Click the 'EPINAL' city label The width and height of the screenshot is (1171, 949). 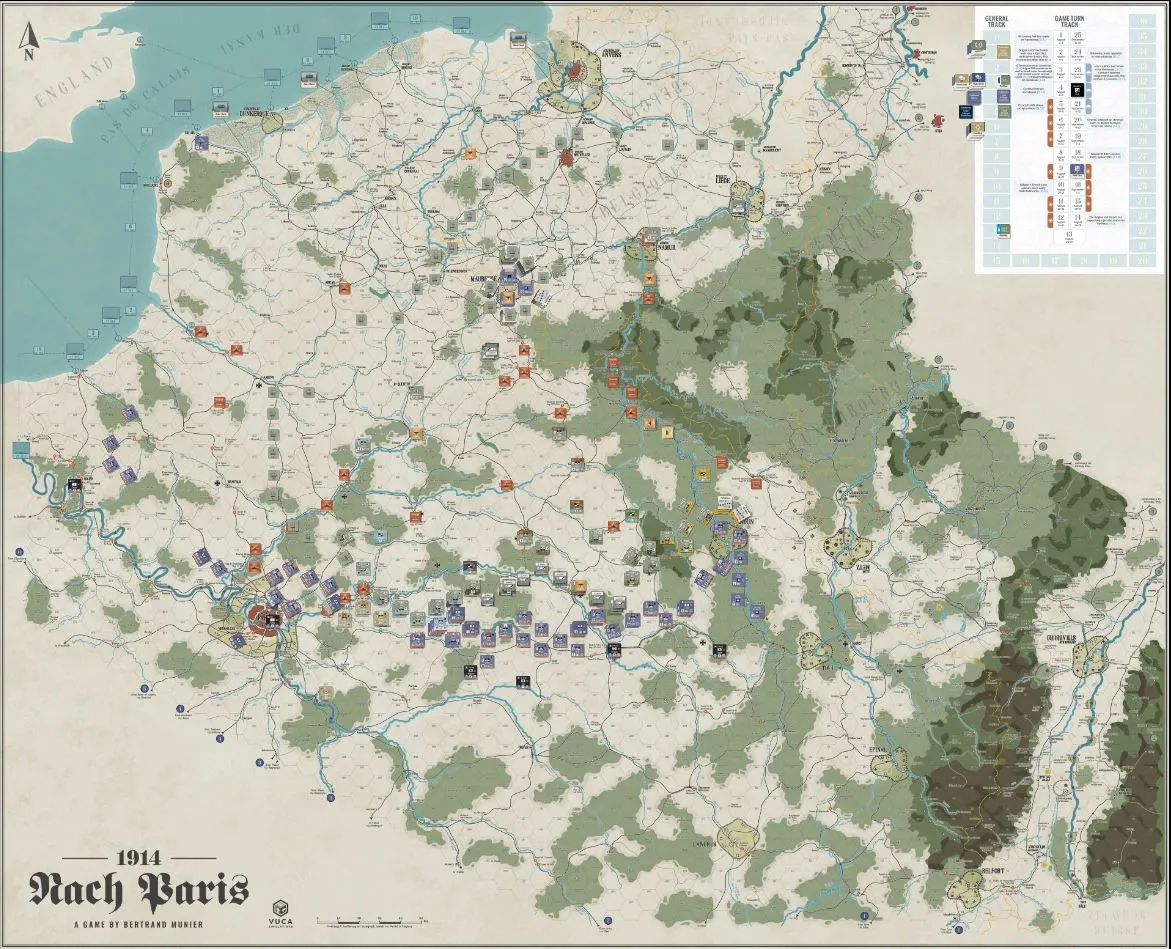pyautogui.click(x=878, y=750)
